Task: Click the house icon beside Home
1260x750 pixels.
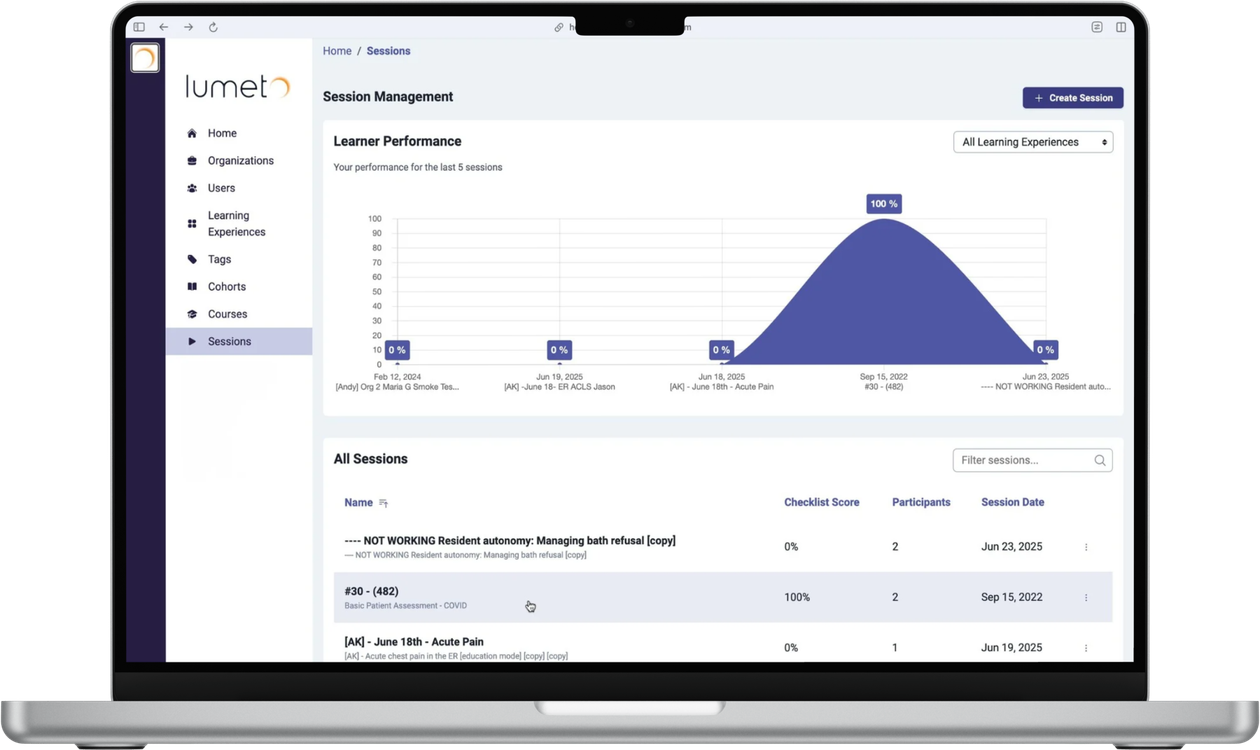Action: [x=192, y=133]
